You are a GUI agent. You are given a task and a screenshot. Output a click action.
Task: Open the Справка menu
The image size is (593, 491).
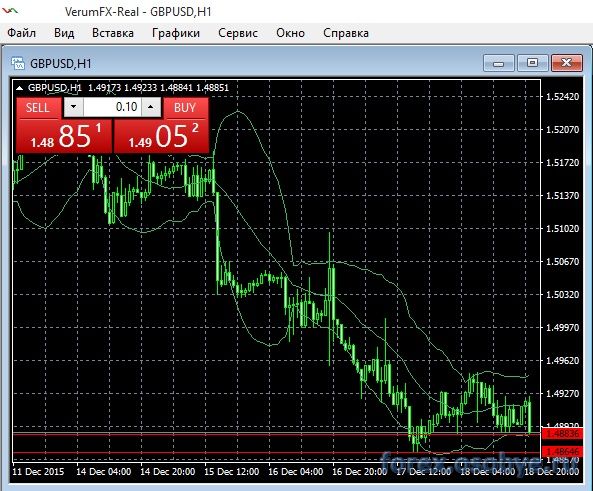coord(346,33)
